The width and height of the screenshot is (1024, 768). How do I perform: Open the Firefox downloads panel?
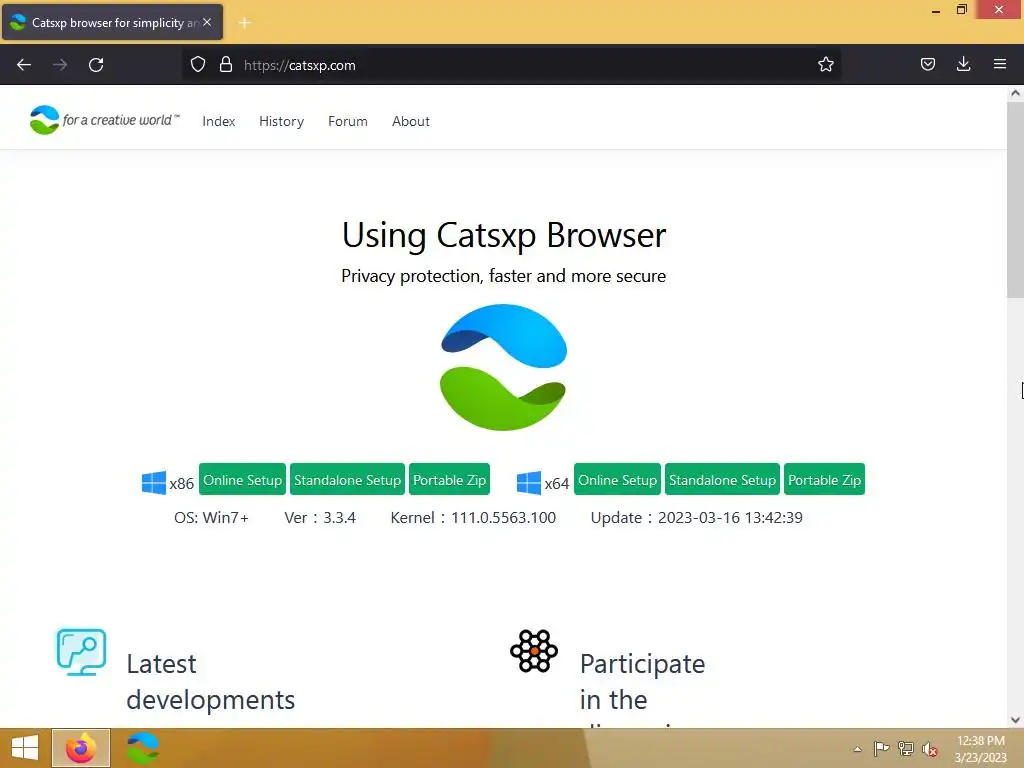click(963, 65)
